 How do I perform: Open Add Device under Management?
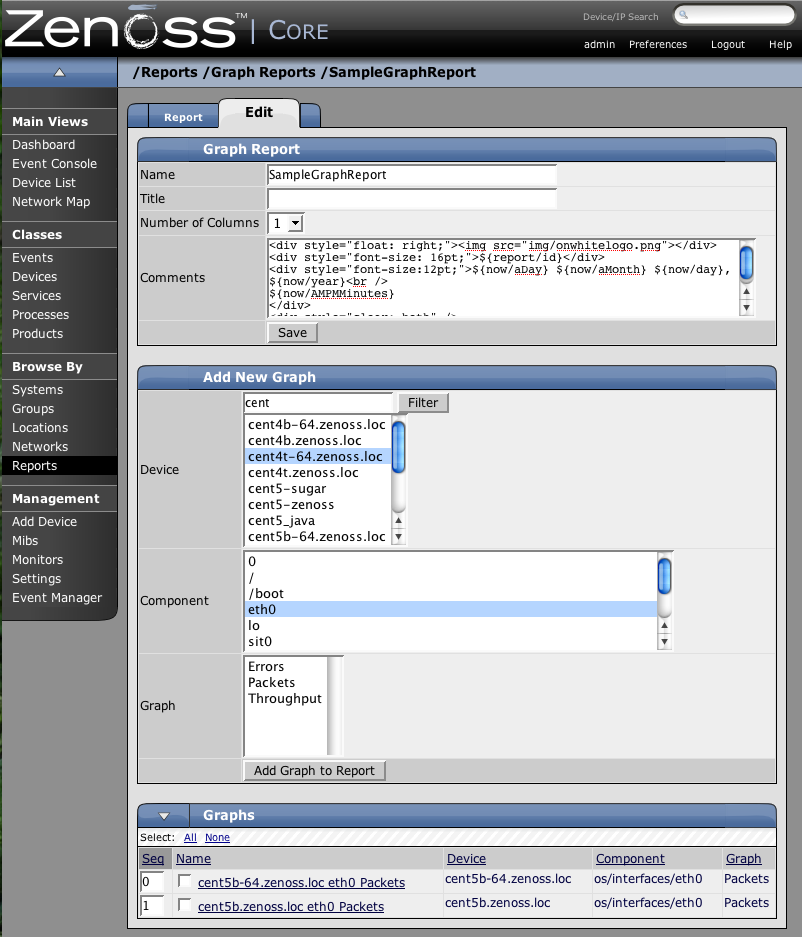tap(44, 522)
